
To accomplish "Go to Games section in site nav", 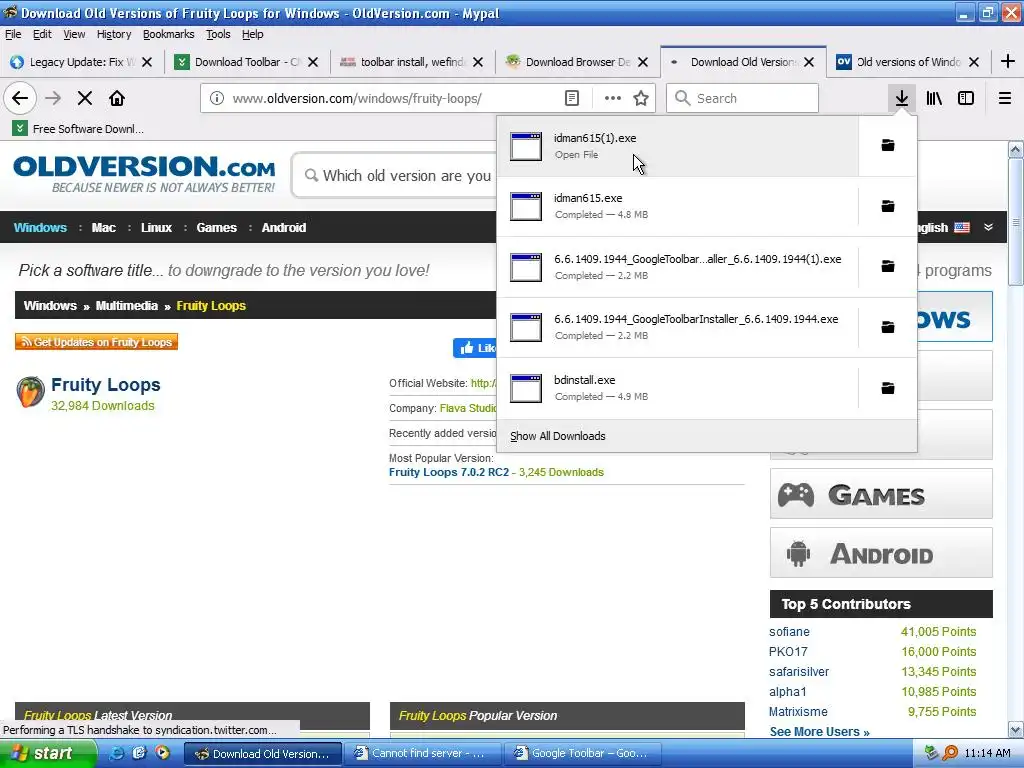I will 216,228.
